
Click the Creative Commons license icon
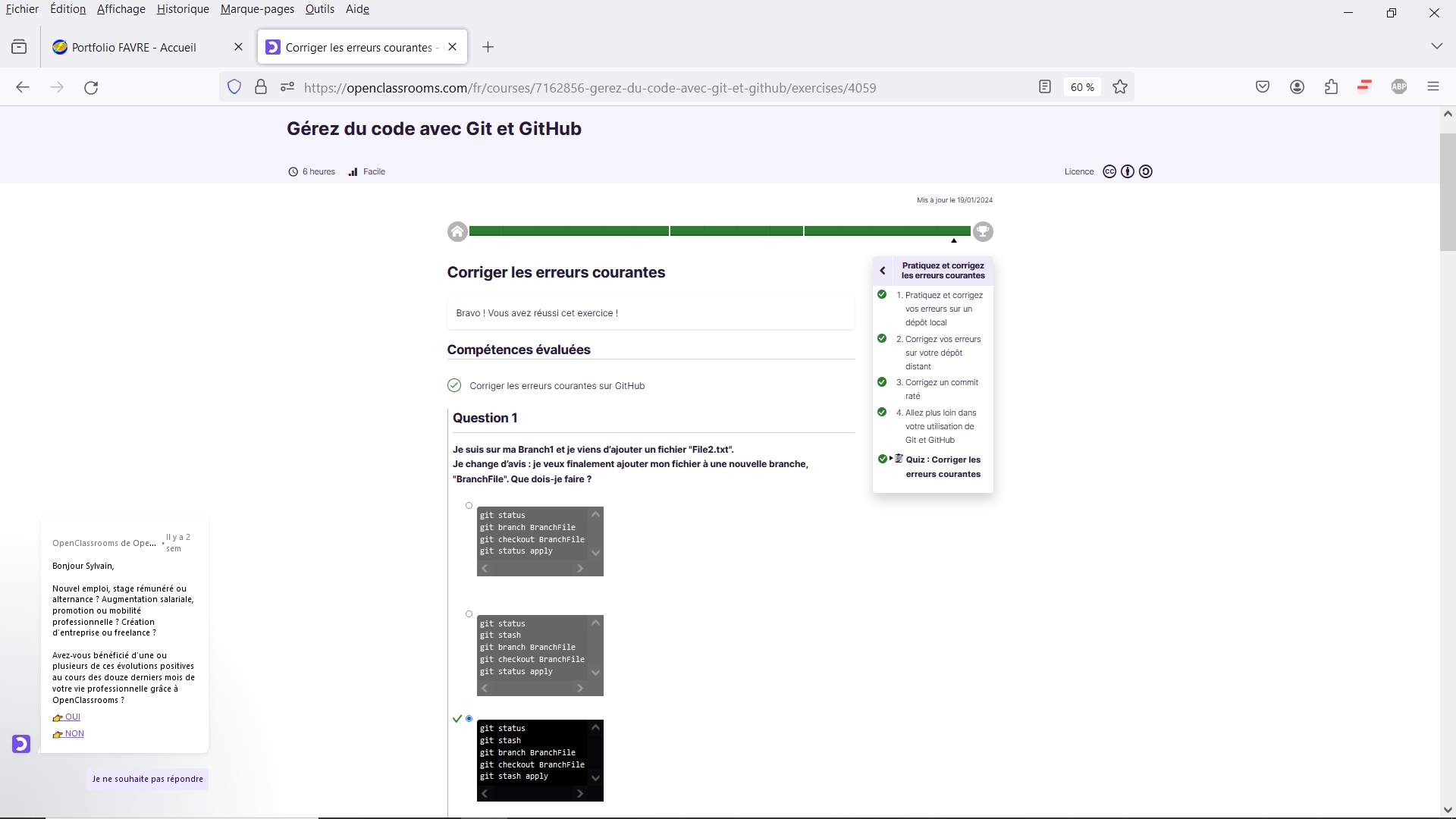[x=1109, y=171]
